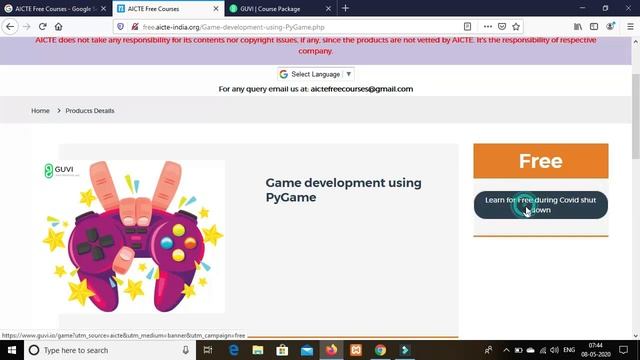Bookmark this page with star icon
Image resolution: width=640 pixels, height=360 pixels.
tap(516, 27)
